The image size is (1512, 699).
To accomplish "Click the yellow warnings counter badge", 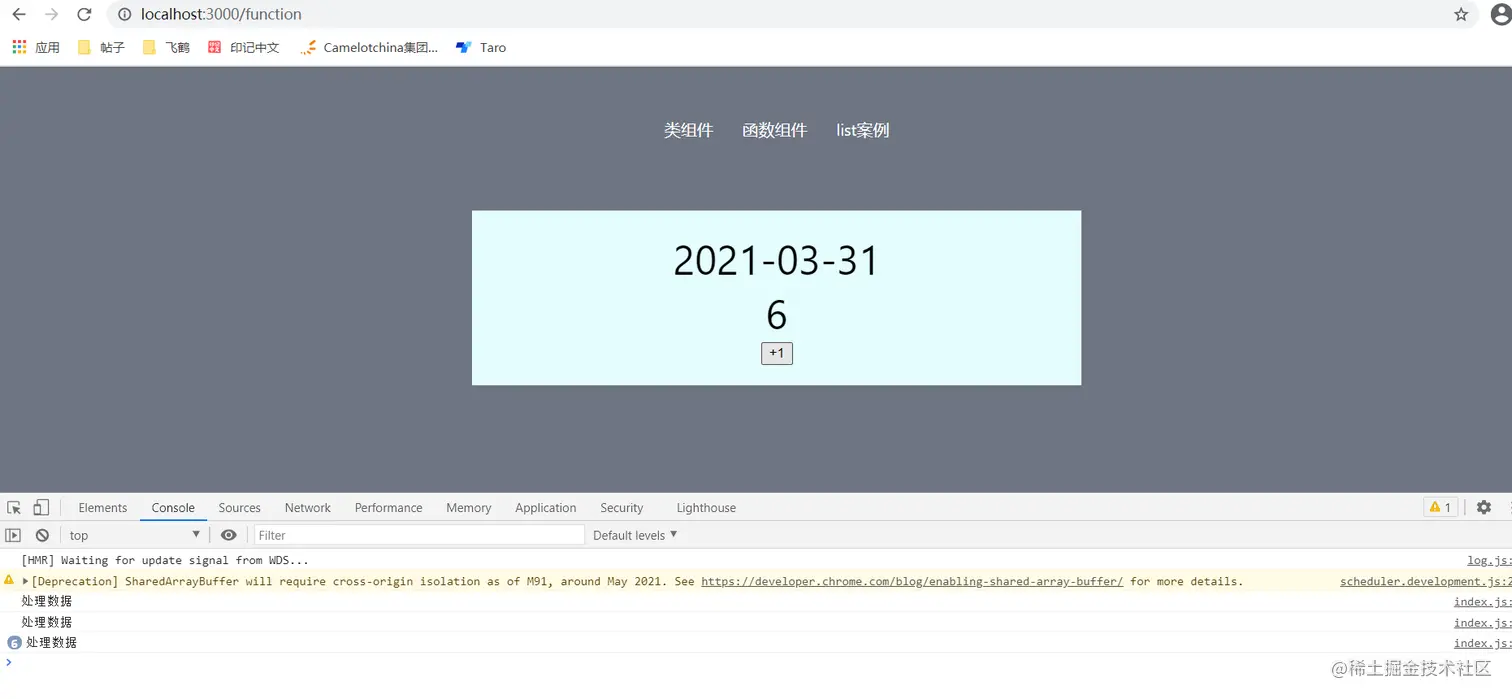I will pos(1440,507).
